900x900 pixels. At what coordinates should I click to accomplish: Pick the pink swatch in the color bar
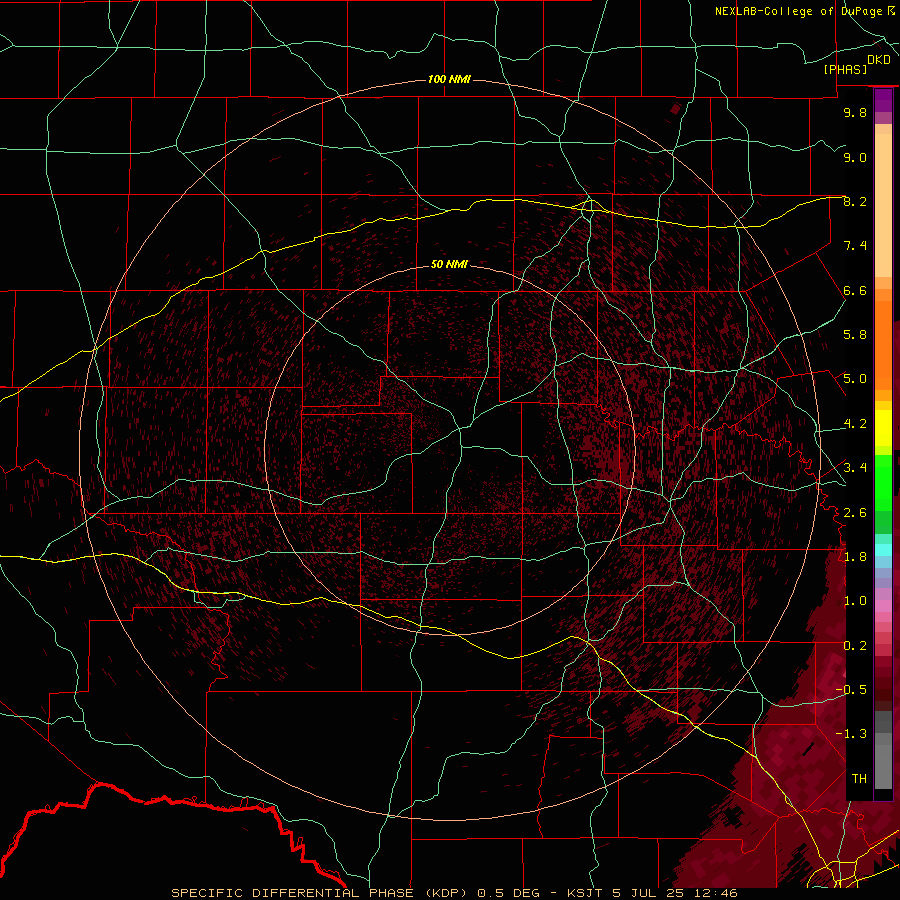[x=883, y=605]
